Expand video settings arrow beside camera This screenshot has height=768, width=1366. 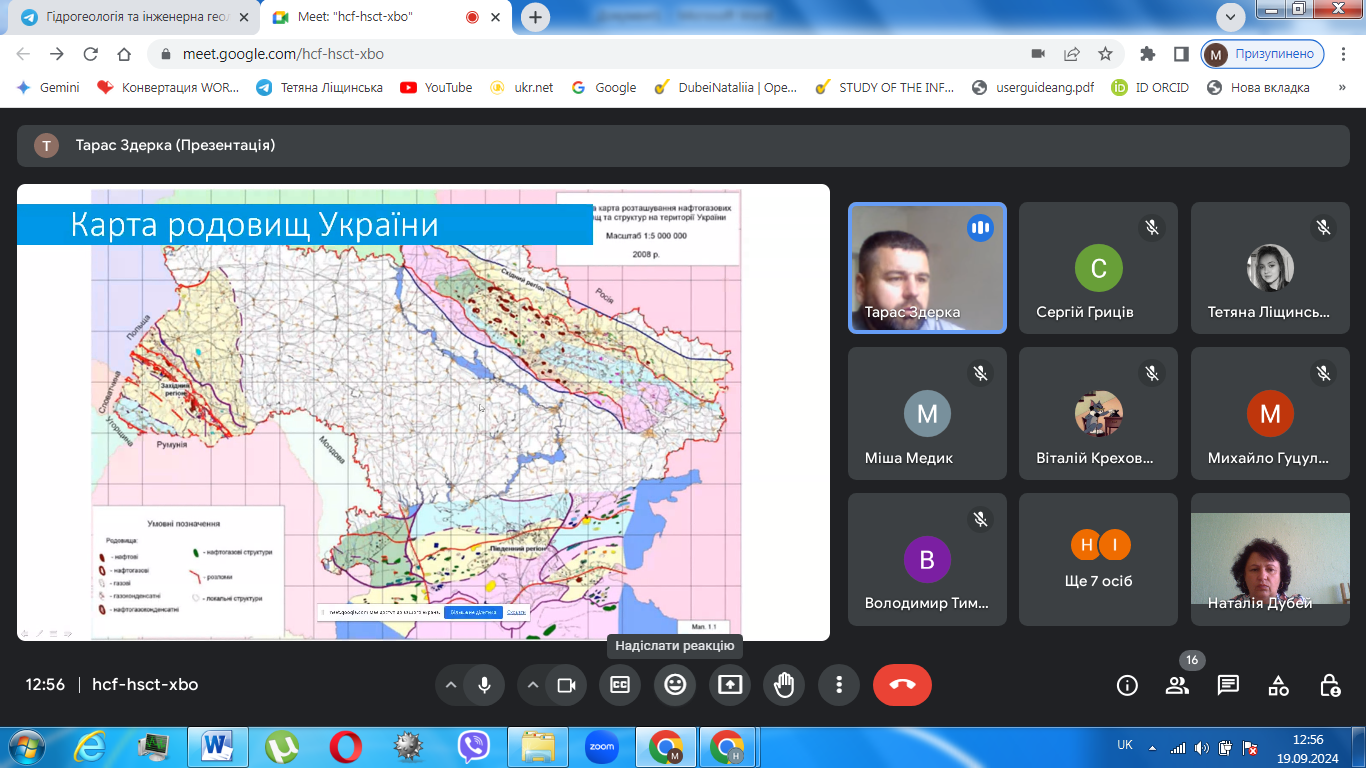click(x=533, y=685)
